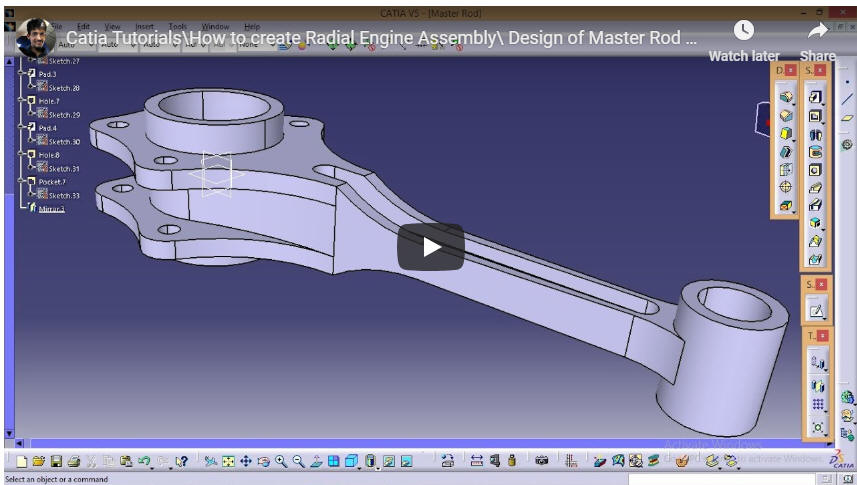Select the Pad tool
Viewport: 857px width, 485px height.
[815, 97]
